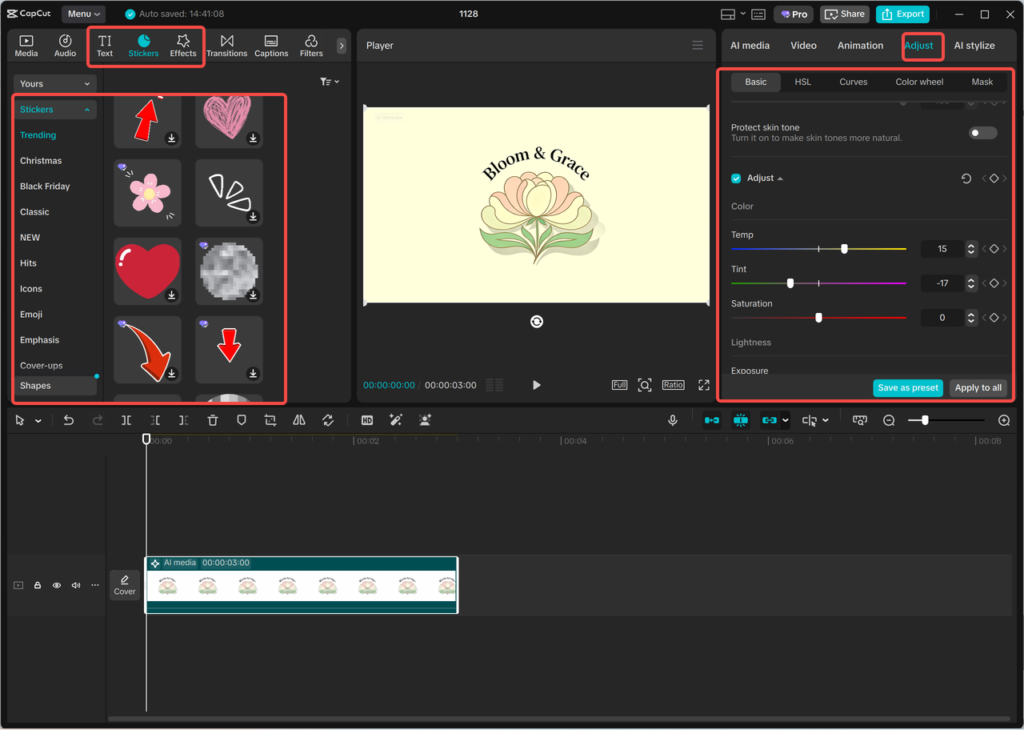Select the Stickers panel icon
1024x730 pixels.
pos(143,45)
